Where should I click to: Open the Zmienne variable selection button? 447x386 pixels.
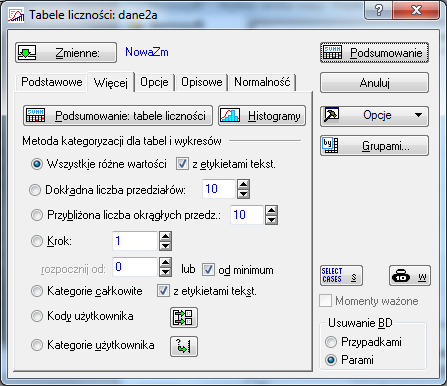(66, 53)
